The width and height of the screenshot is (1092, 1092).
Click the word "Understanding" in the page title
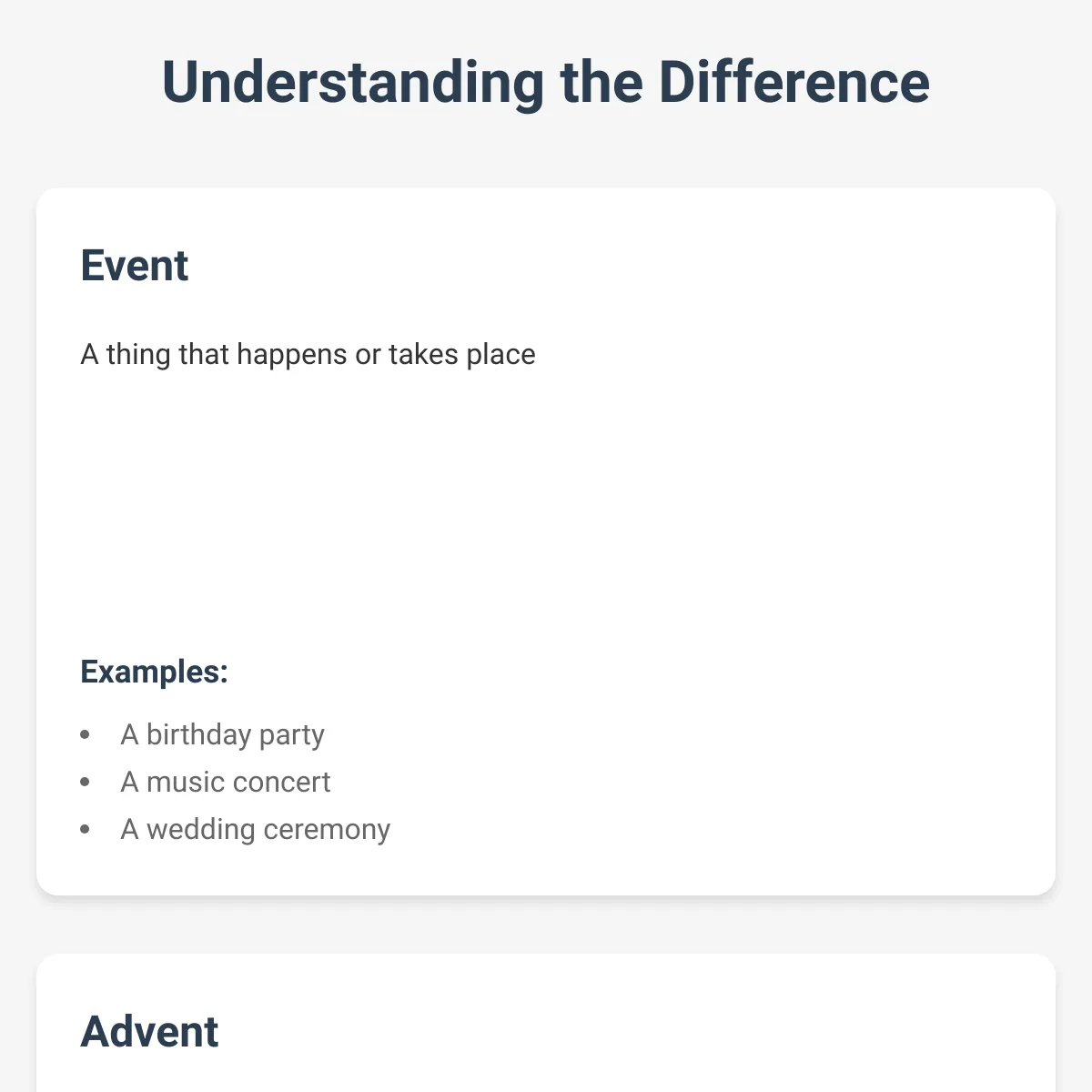click(353, 84)
